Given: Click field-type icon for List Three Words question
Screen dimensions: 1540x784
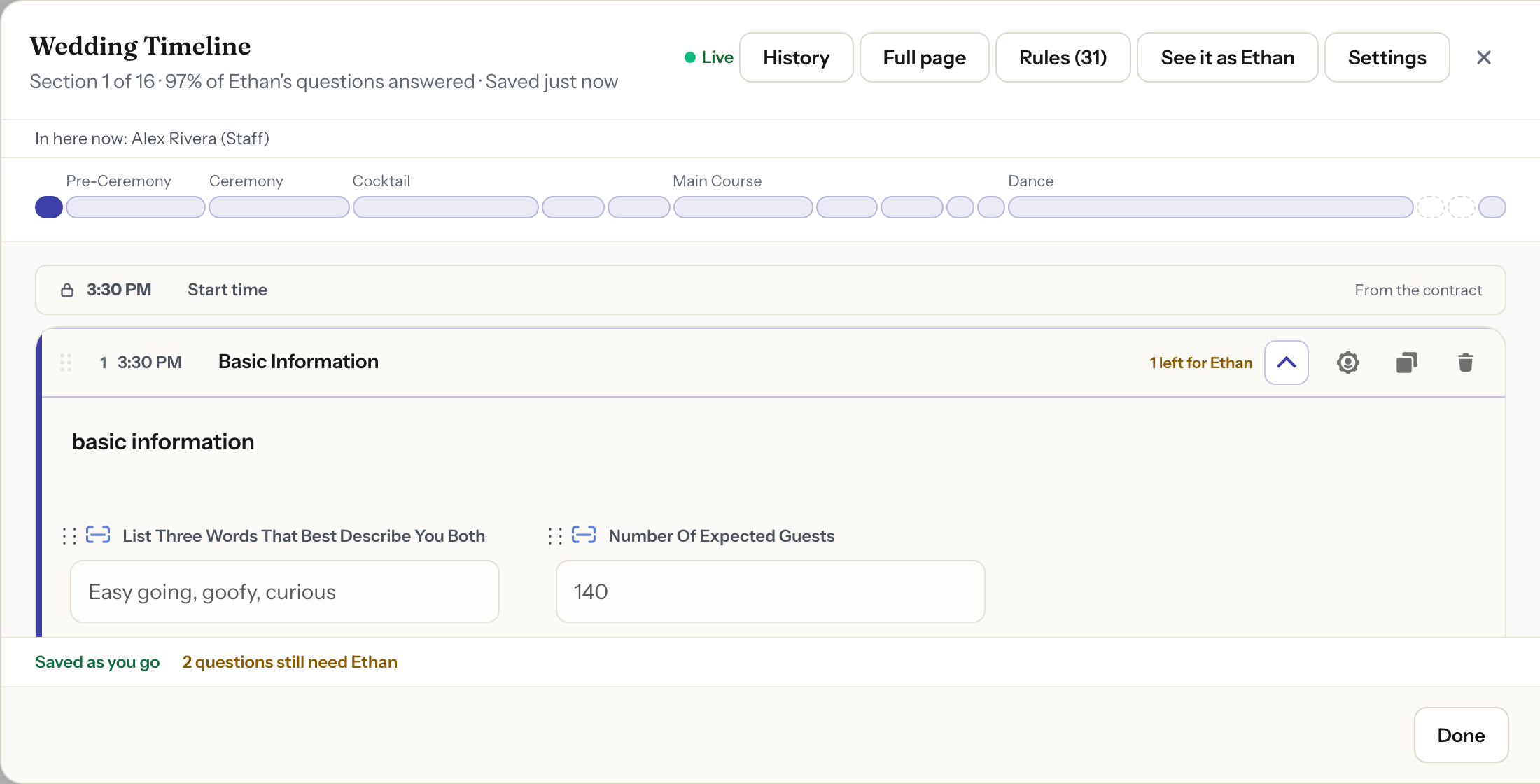Looking at the screenshot, I should (98, 535).
